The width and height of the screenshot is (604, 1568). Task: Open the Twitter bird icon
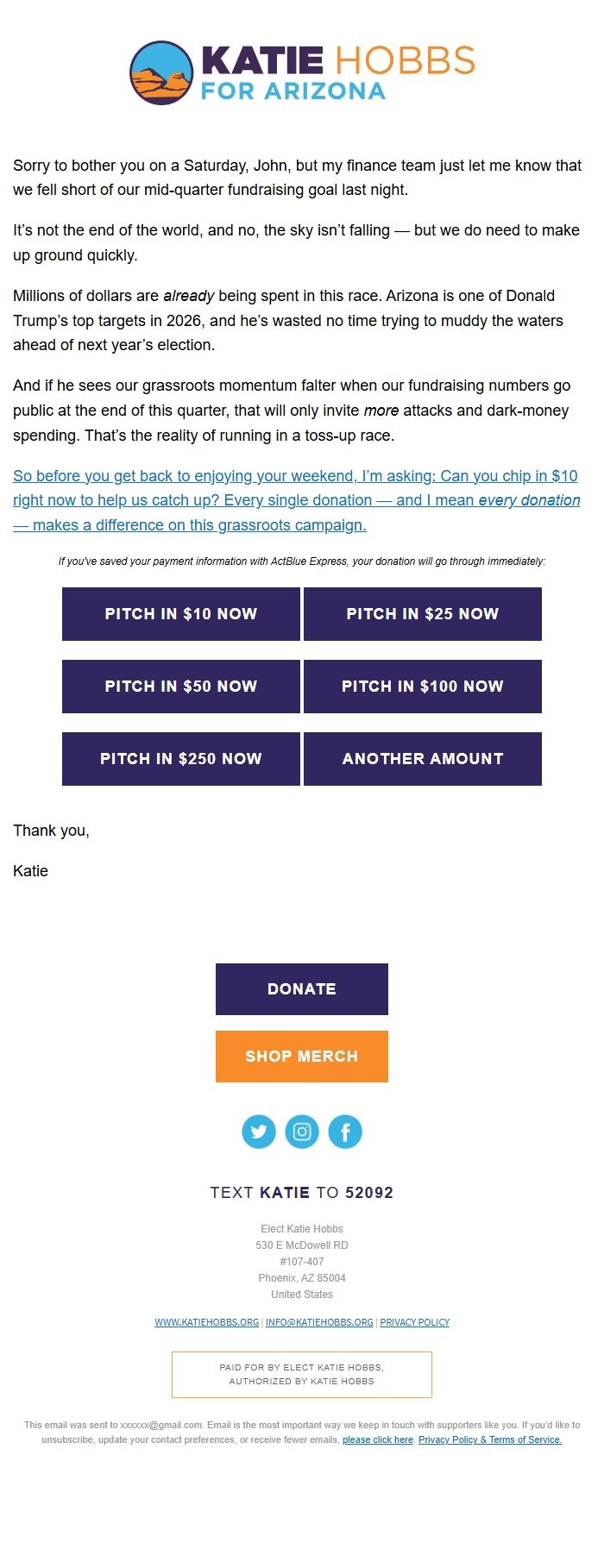click(259, 1132)
